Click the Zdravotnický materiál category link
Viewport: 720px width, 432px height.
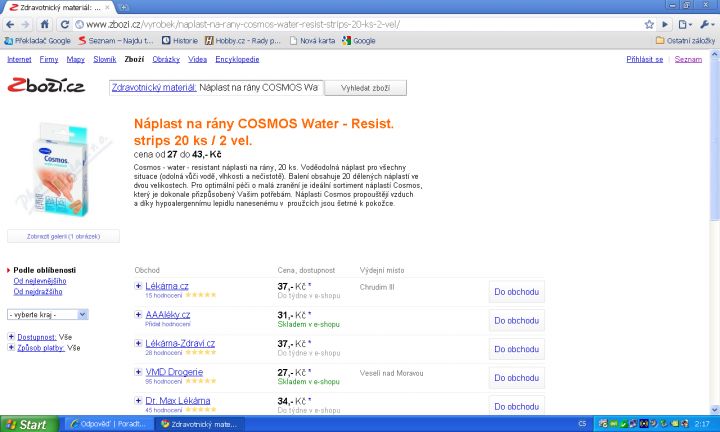(154, 88)
